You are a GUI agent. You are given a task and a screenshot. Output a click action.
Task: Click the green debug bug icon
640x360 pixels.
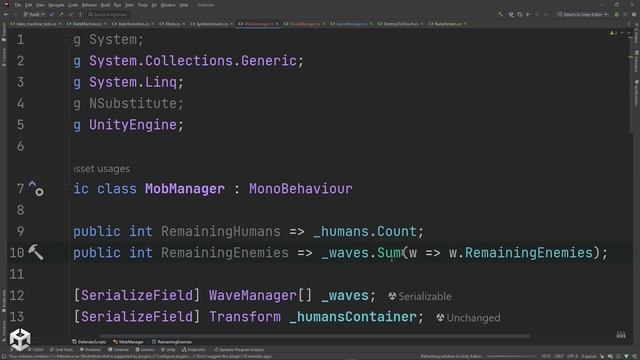click(x=617, y=14)
